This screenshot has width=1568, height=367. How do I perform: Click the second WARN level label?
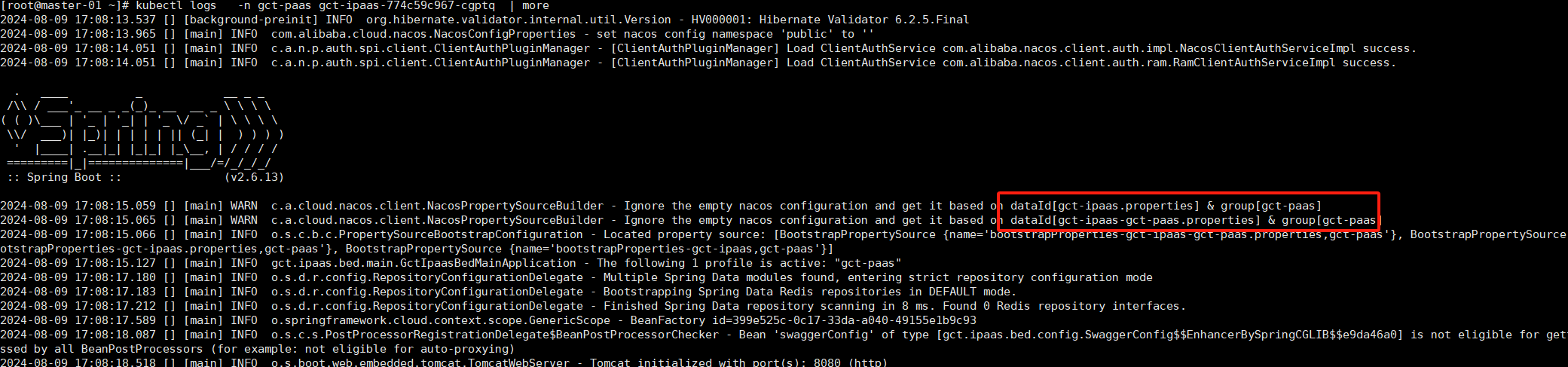coord(244,220)
